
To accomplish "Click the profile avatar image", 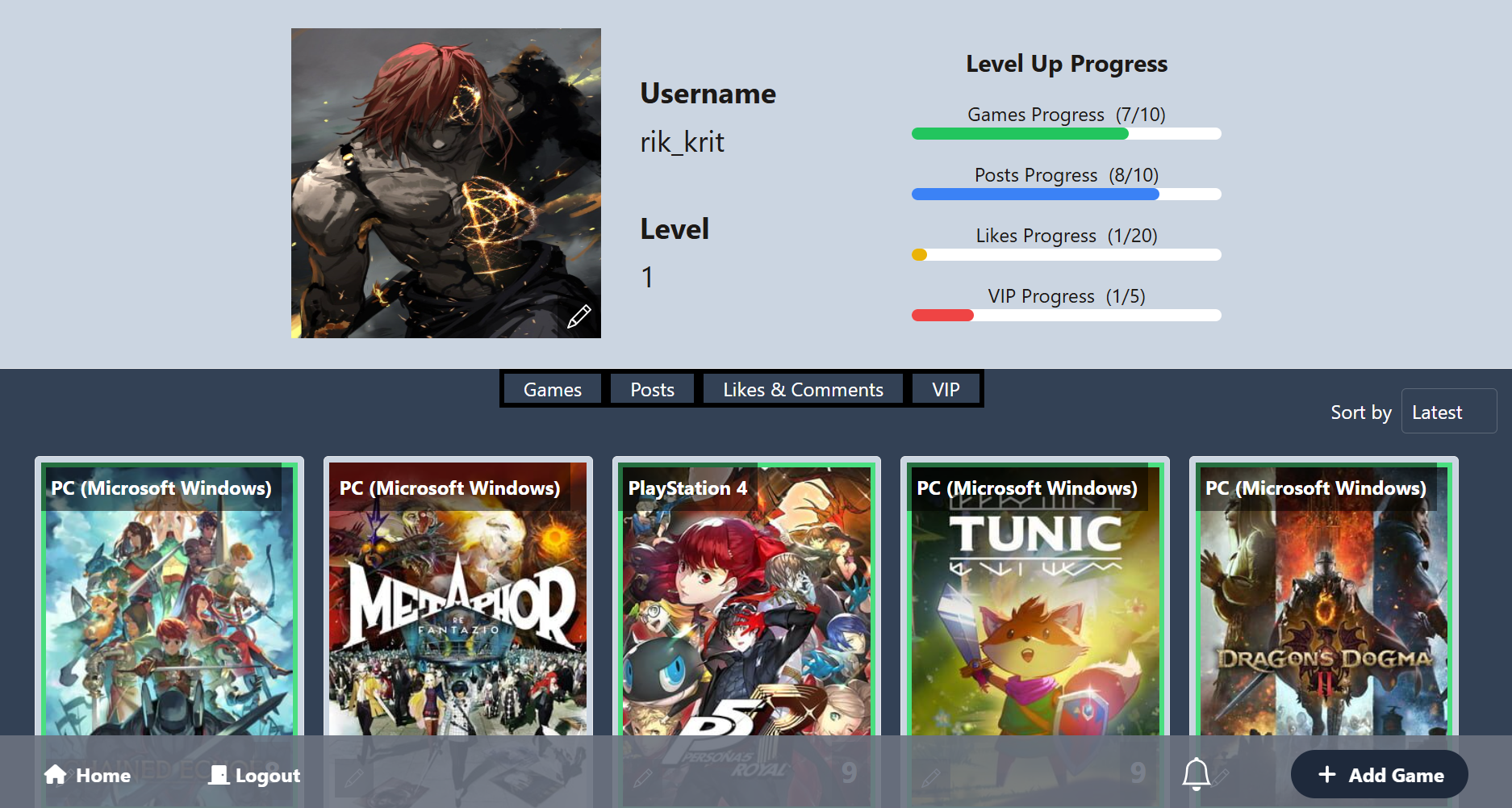I will (446, 183).
